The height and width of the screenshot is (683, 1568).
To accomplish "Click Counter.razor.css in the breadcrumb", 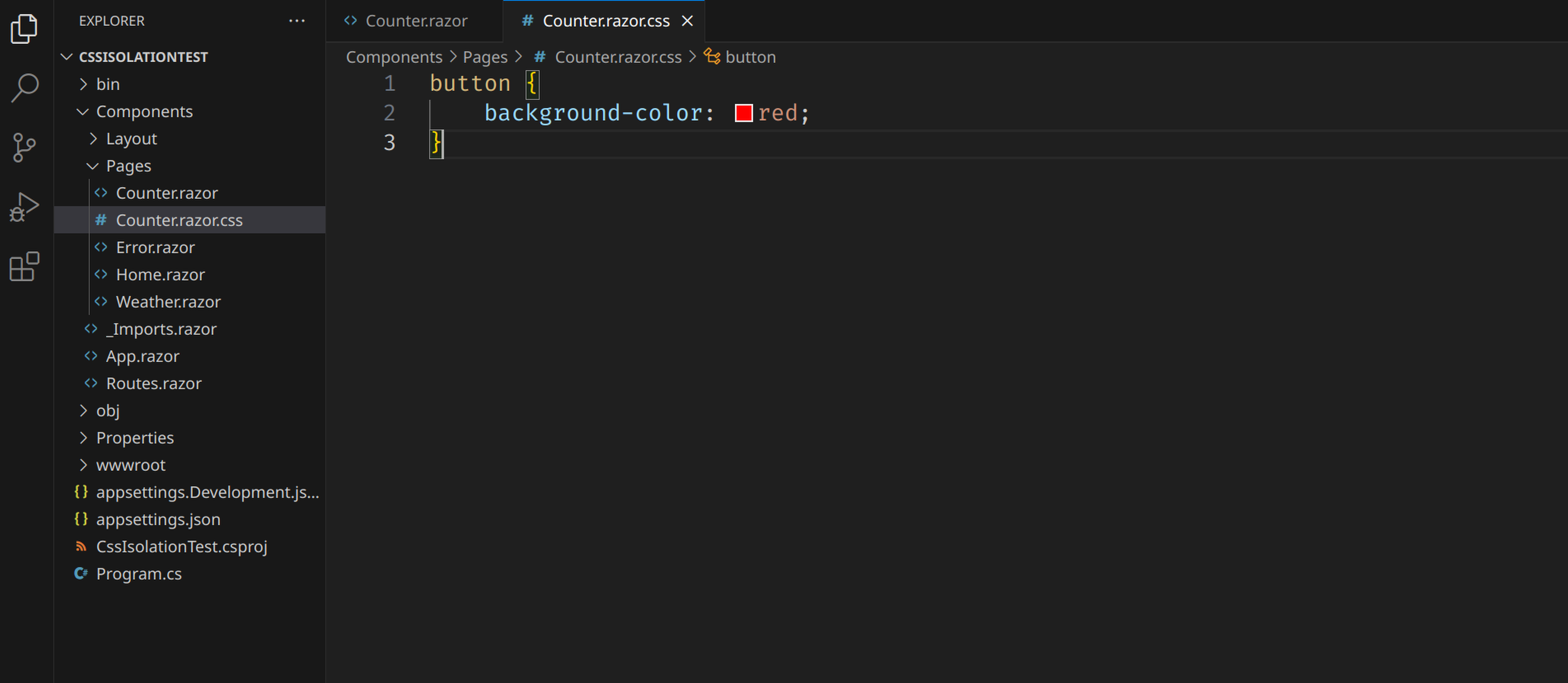I will pyautogui.click(x=618, y=57).
